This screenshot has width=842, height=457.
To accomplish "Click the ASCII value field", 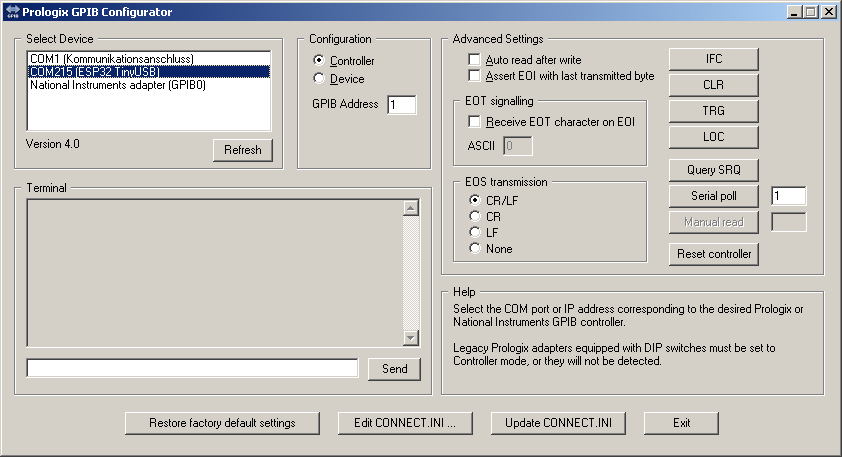I will (518, 146).
